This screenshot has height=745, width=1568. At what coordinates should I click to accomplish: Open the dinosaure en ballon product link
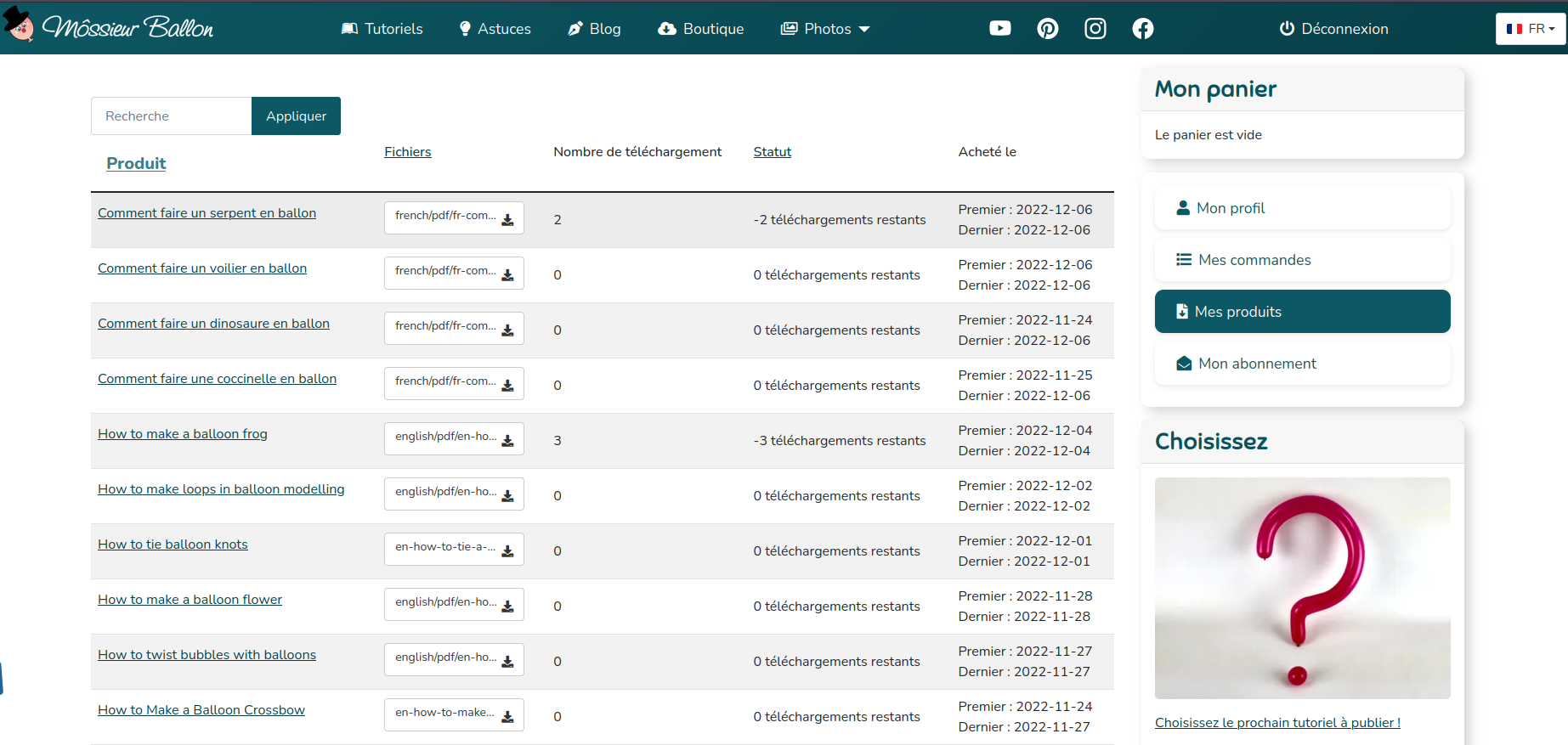213,324
